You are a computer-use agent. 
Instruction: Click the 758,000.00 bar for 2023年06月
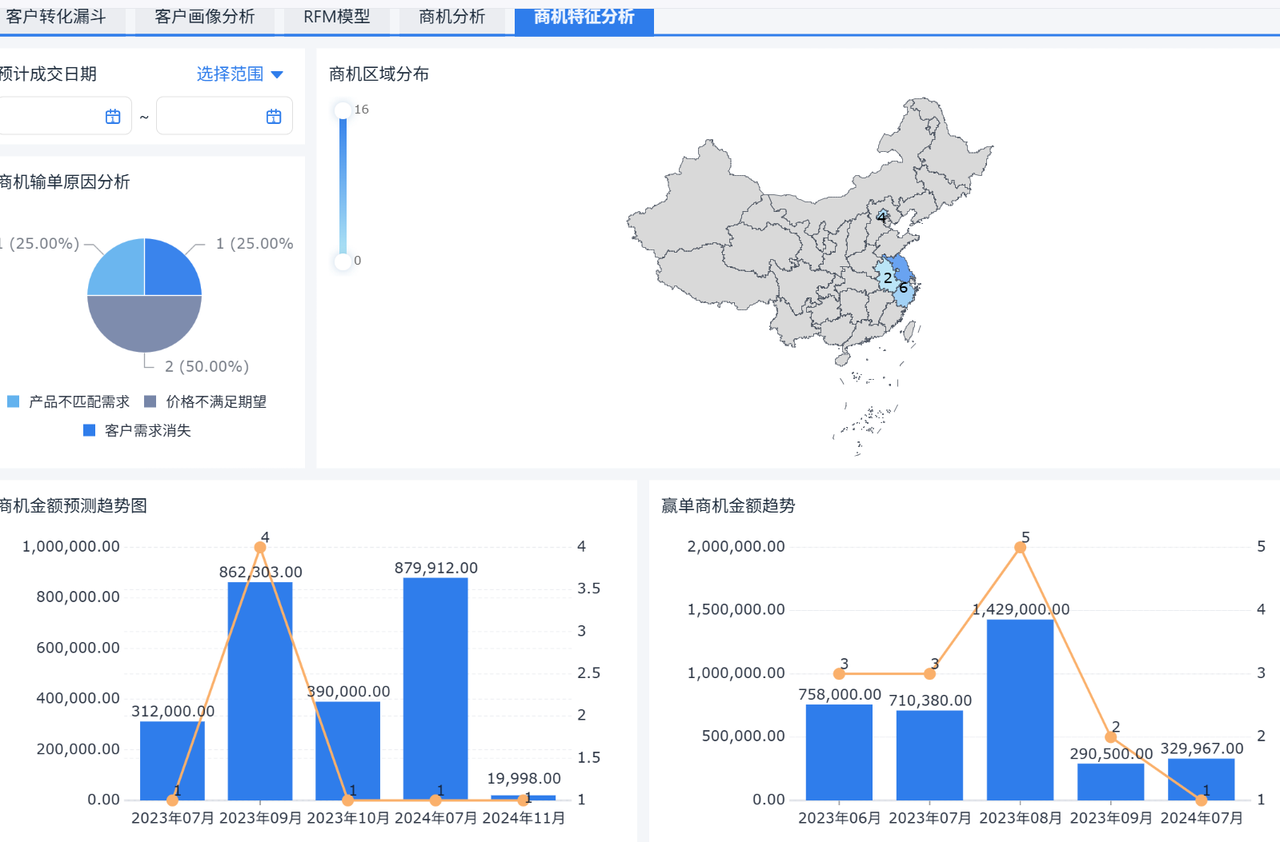coord(839,752)
